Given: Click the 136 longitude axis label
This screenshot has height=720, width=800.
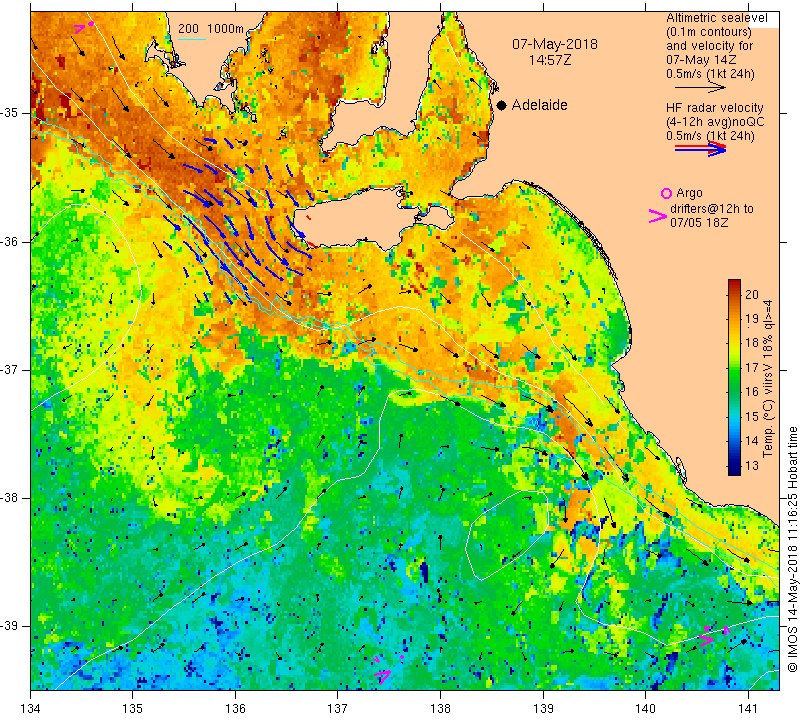Looking at the screenshot, I should click(x=236, y=709).
